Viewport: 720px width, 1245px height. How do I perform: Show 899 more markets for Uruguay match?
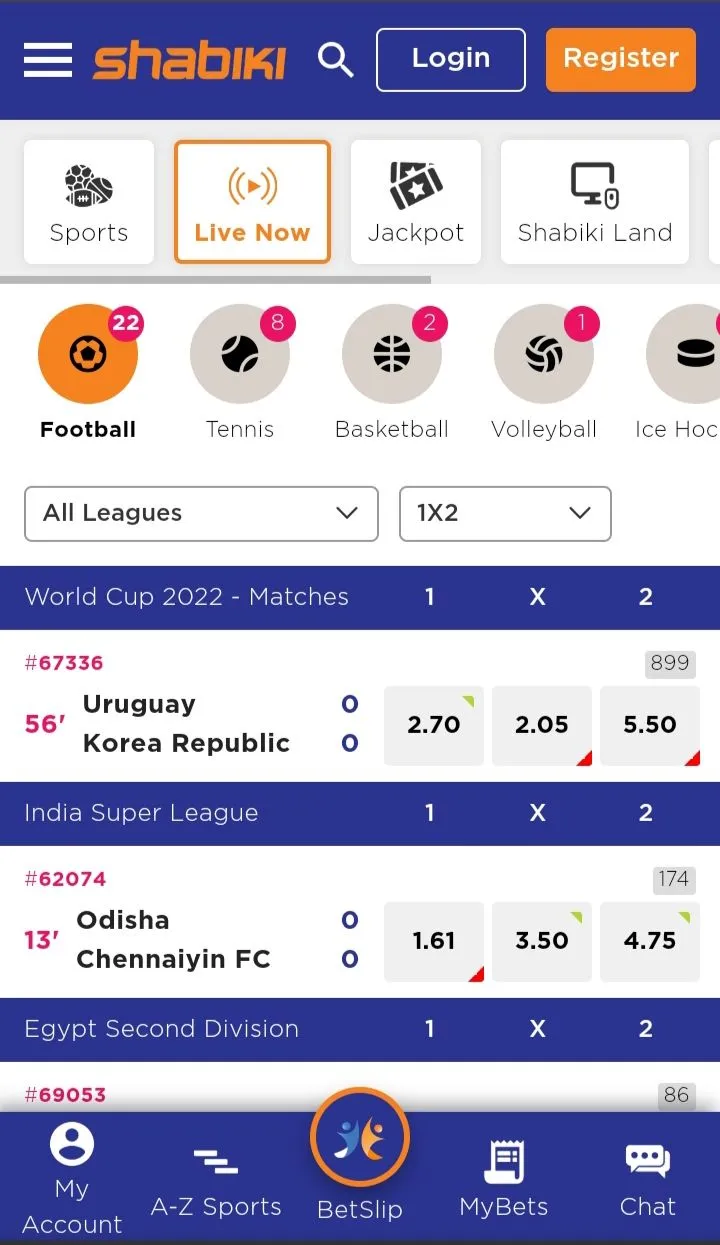tap(670, 663)
